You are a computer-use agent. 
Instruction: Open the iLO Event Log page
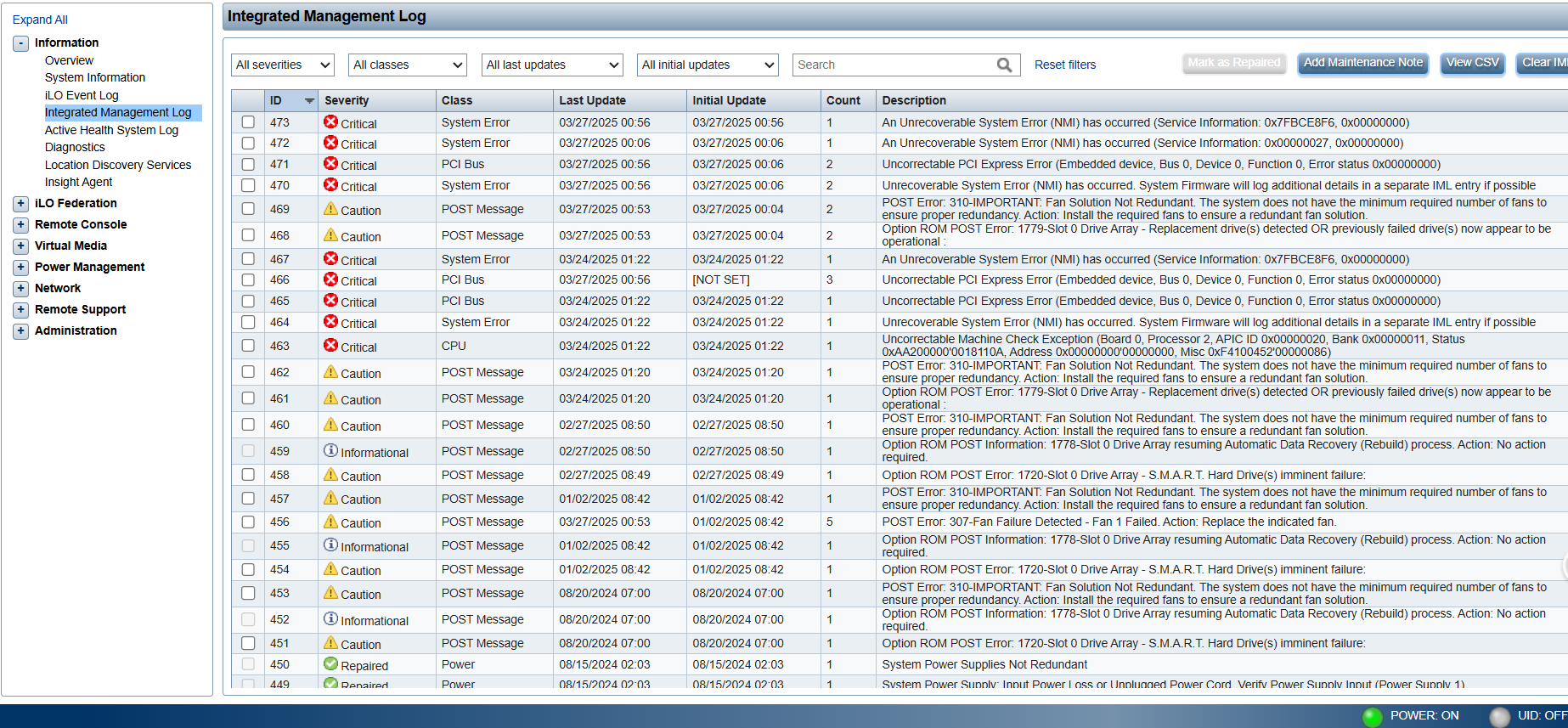82,95
